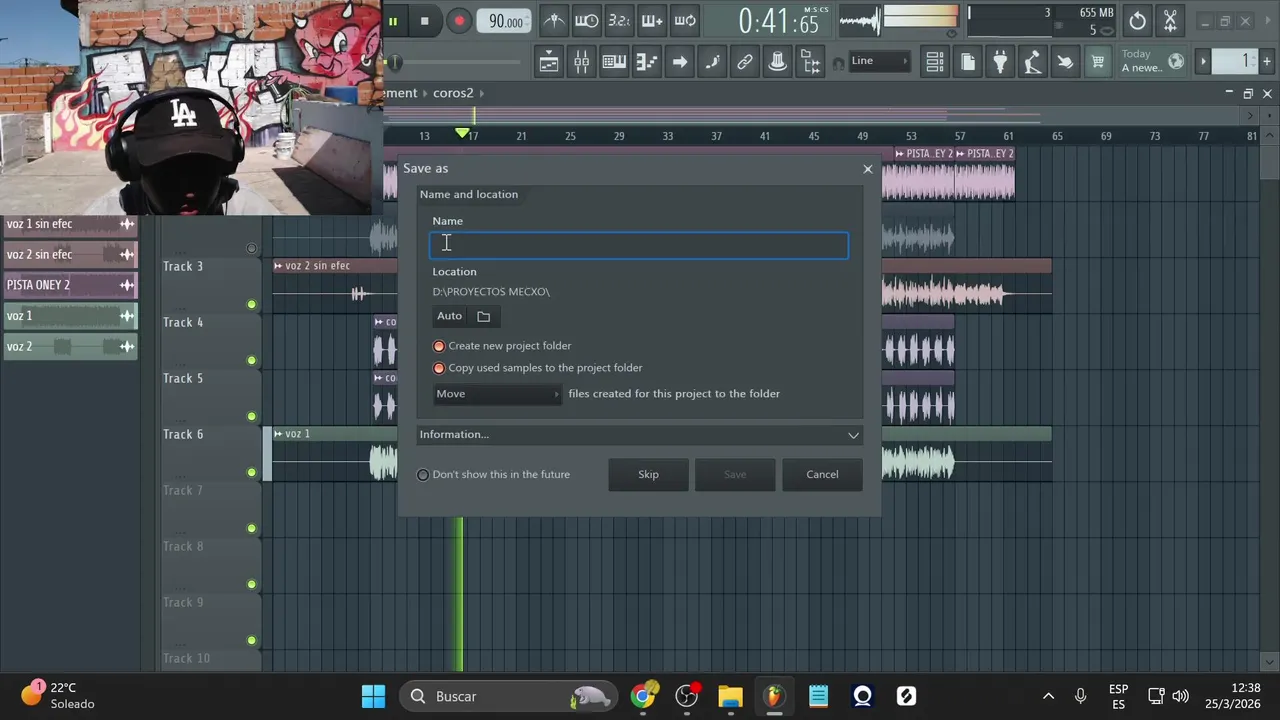Mute Track 4 with its green dot
The image size is (1280, 720).
click(251, 360)
